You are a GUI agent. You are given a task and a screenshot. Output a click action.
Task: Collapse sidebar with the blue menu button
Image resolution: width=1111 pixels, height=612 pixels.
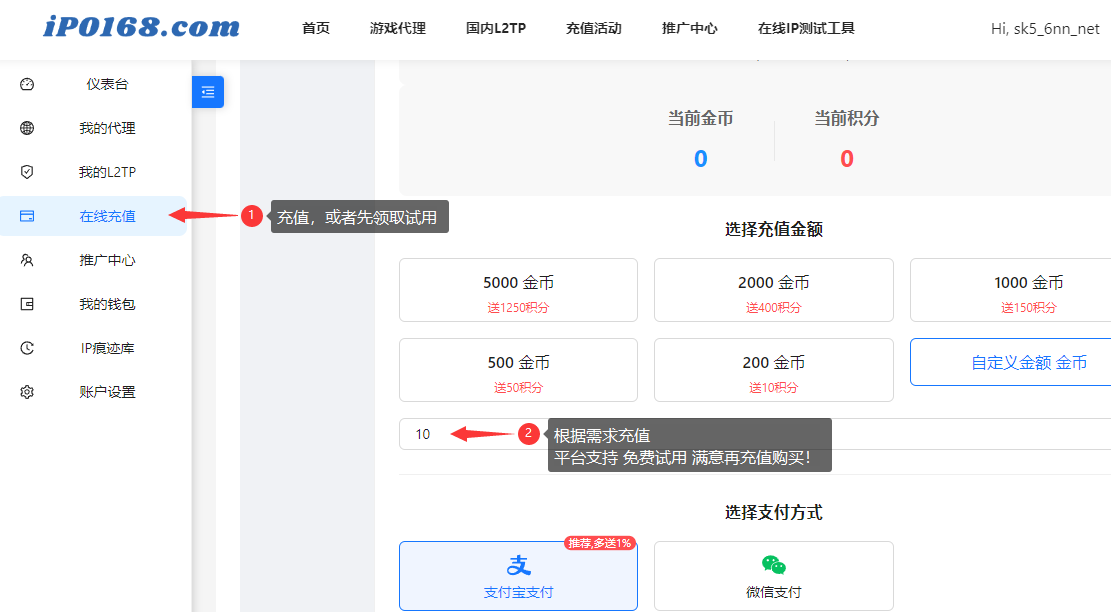click(208, 92)
